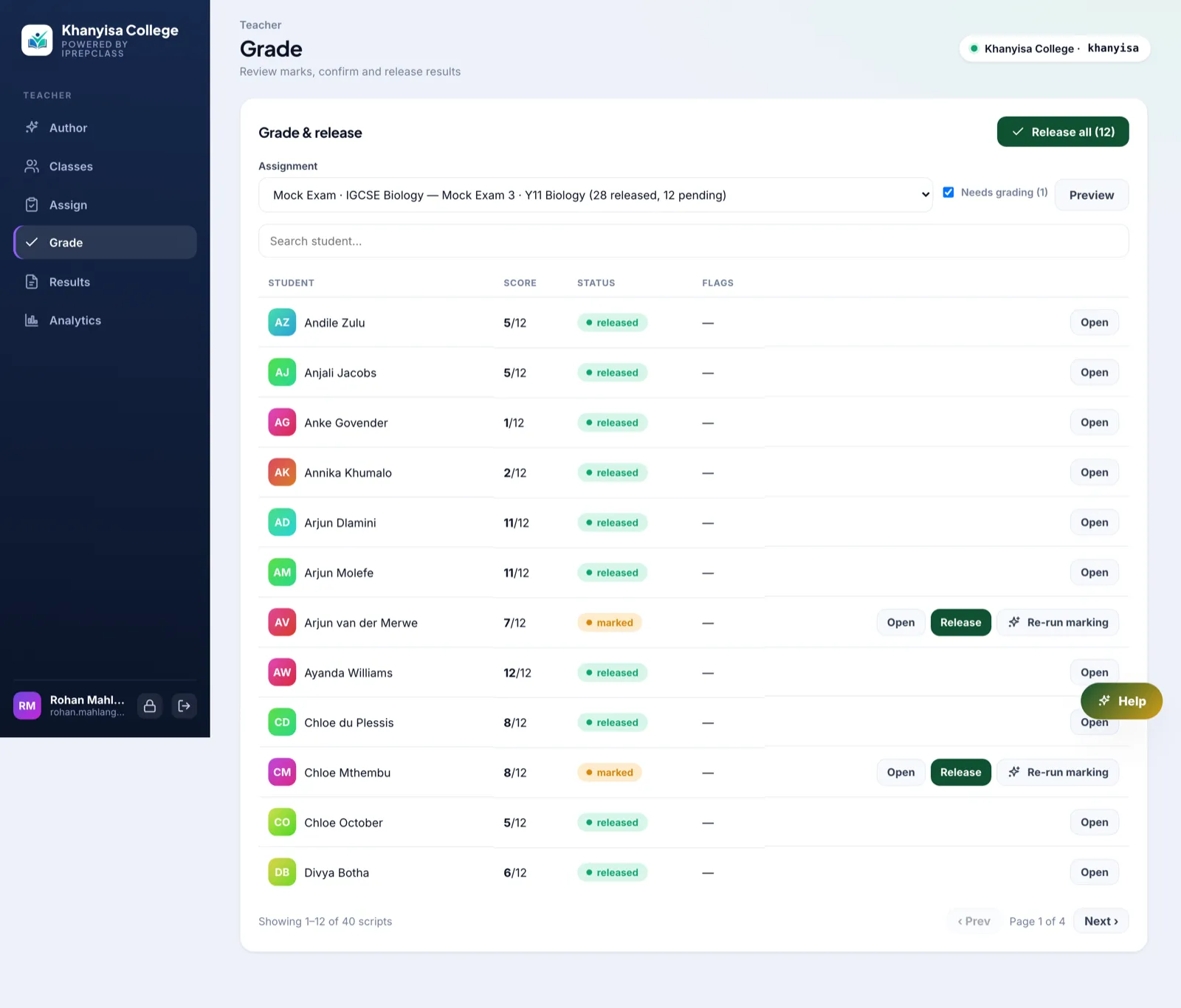1181x1008 pixels.
Task: Open the floating Help button
Action: click(x=1121, y=701)
